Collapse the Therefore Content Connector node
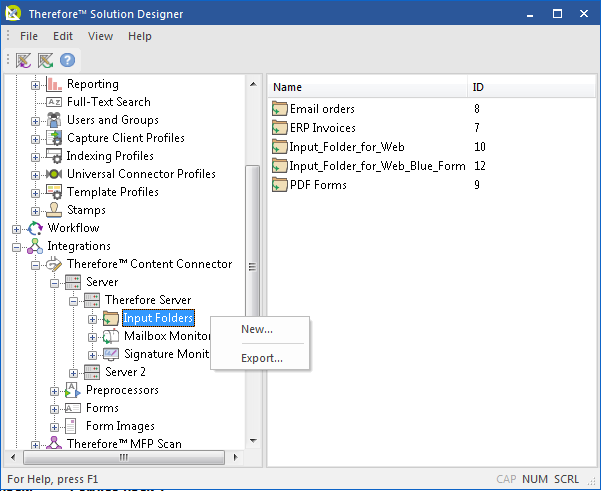Screen dimensions: 602x491 click(35, 265)
